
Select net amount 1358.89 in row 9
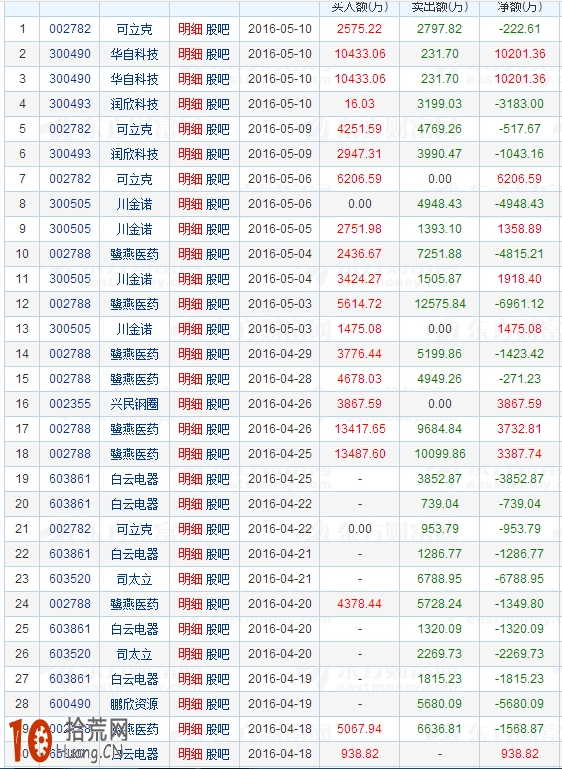520,229
